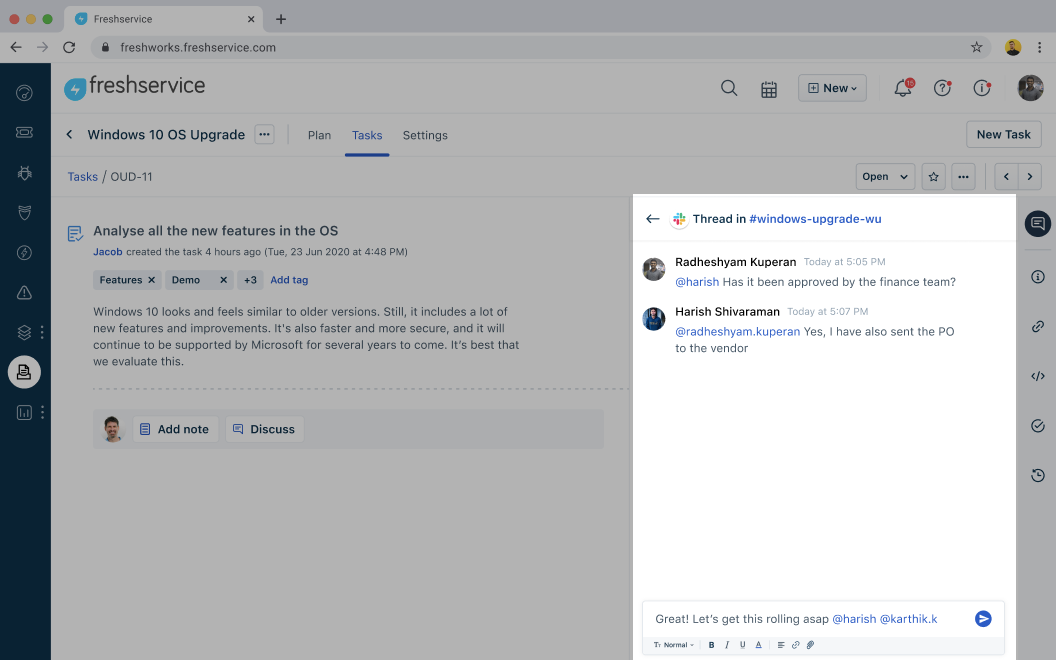Open the task status Open dropdown
1056x660 pixels.
click(885, 176)
